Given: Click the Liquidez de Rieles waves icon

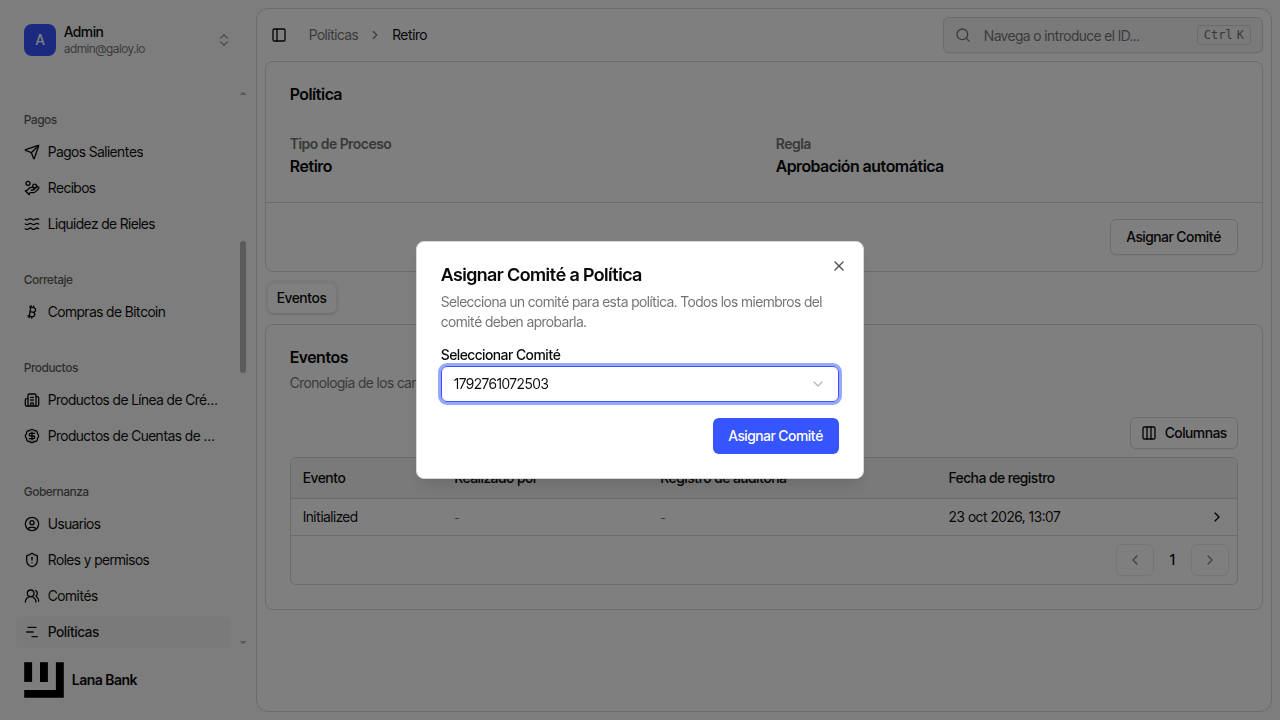Looking at the screenshot, I should click(x=31, y=224).
